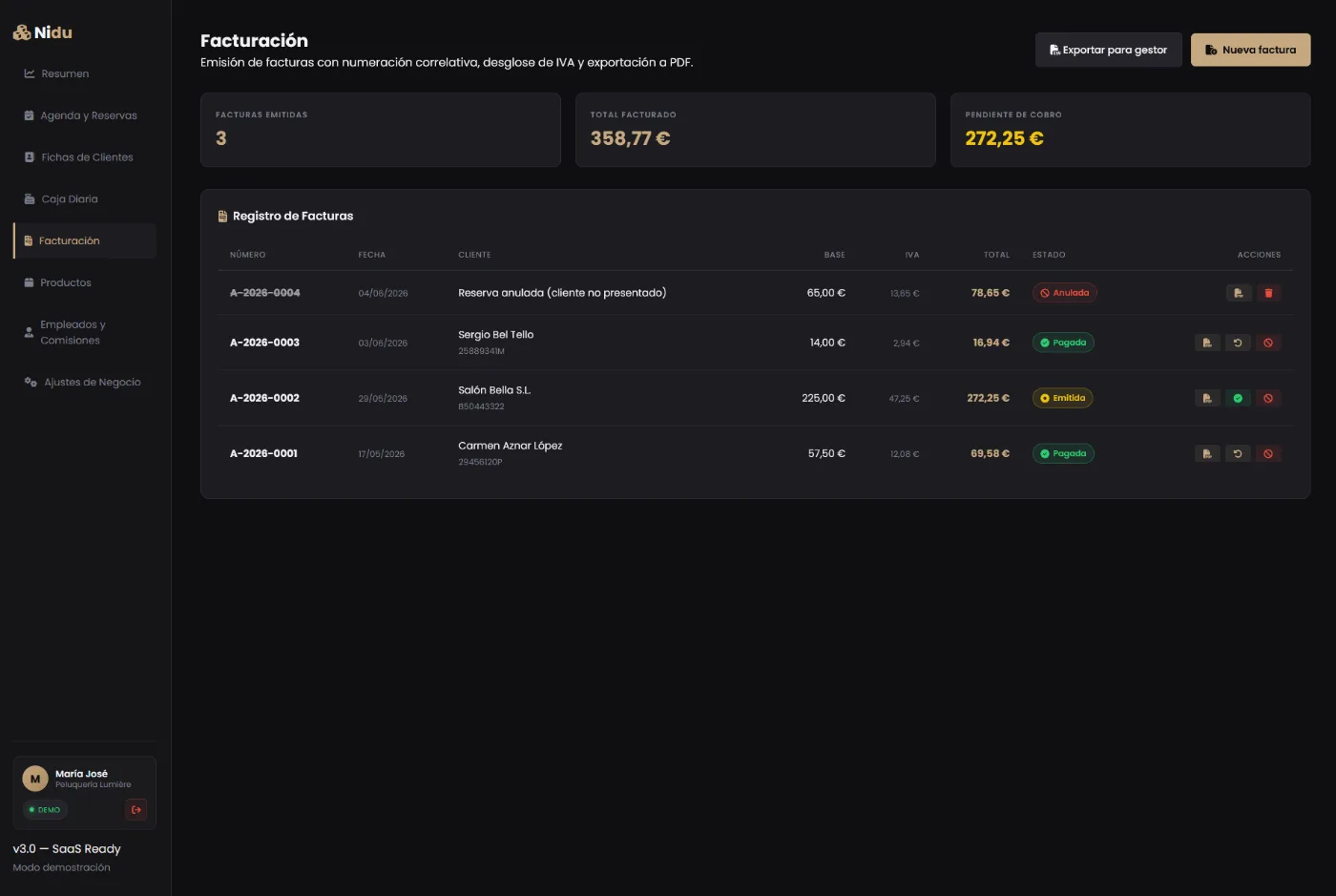This screenshot has height=896, width=1336.
Task: Download PDF of invoice A-2026-0001
Action: tap(1207, 453)
